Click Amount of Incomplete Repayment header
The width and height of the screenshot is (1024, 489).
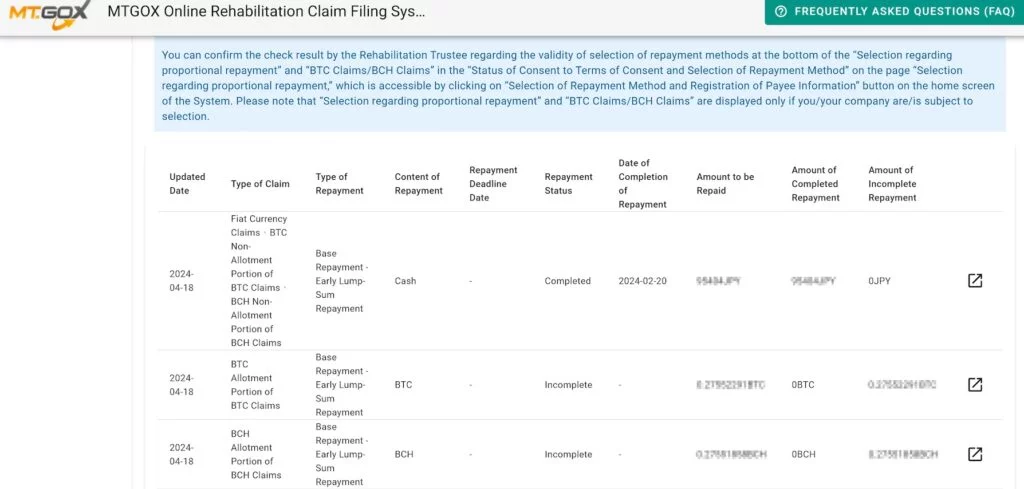tap(892, 184)
